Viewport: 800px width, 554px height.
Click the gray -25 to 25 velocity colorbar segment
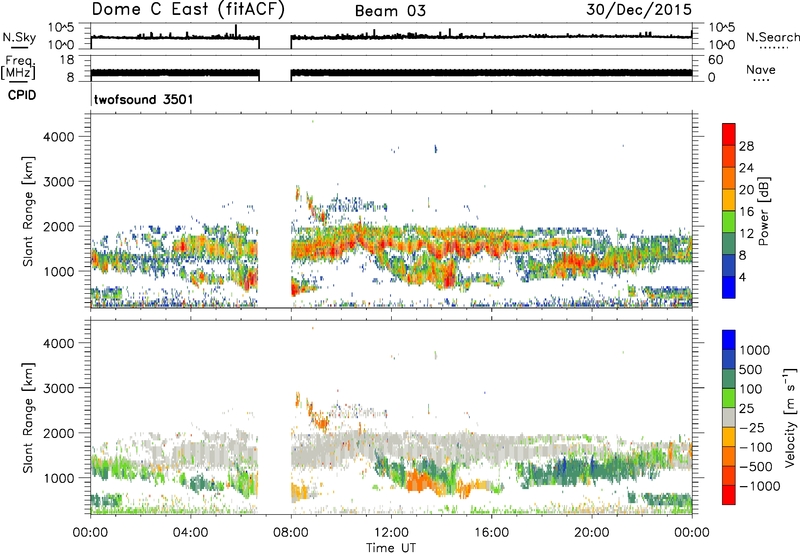[x=729, y=417]
